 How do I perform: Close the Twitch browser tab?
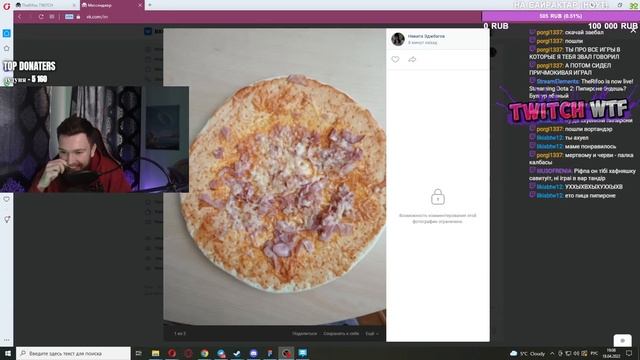coord(74,5)
